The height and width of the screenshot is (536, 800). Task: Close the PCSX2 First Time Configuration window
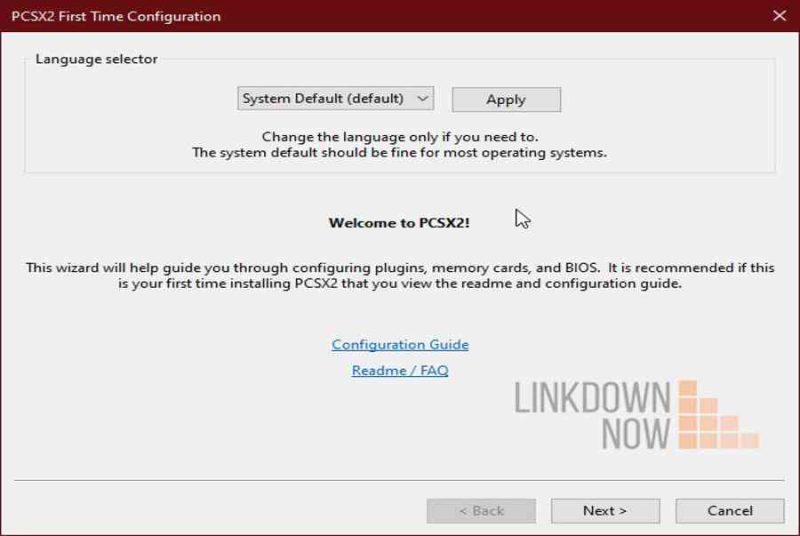pyautogui.click(x=779, y=16)
